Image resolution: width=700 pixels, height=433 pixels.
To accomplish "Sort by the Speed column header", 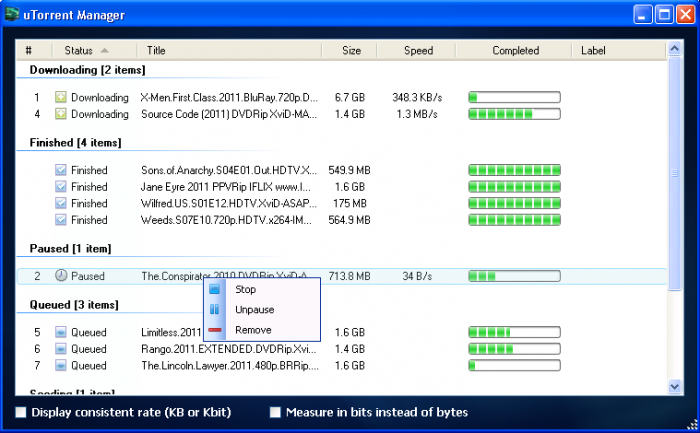I will [x=417, y=50].
